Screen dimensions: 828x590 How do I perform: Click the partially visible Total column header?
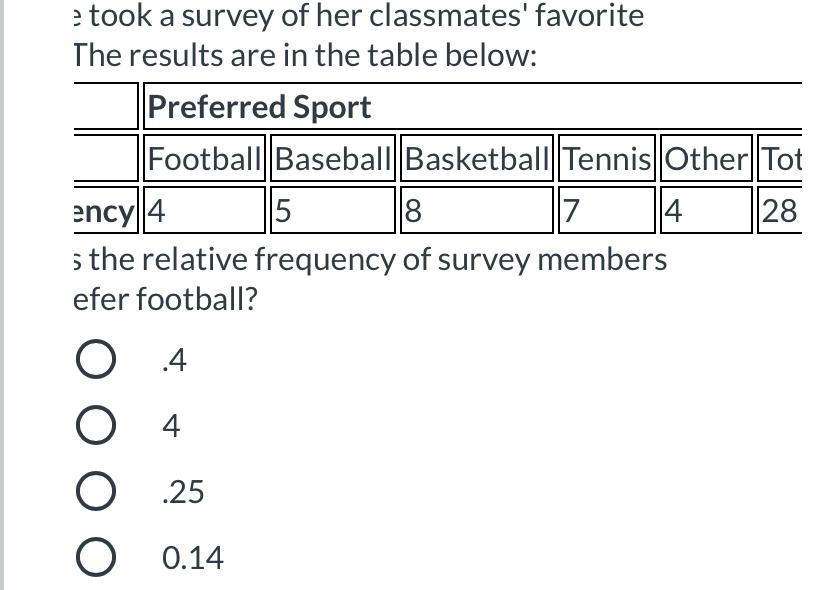pos(781,159)
